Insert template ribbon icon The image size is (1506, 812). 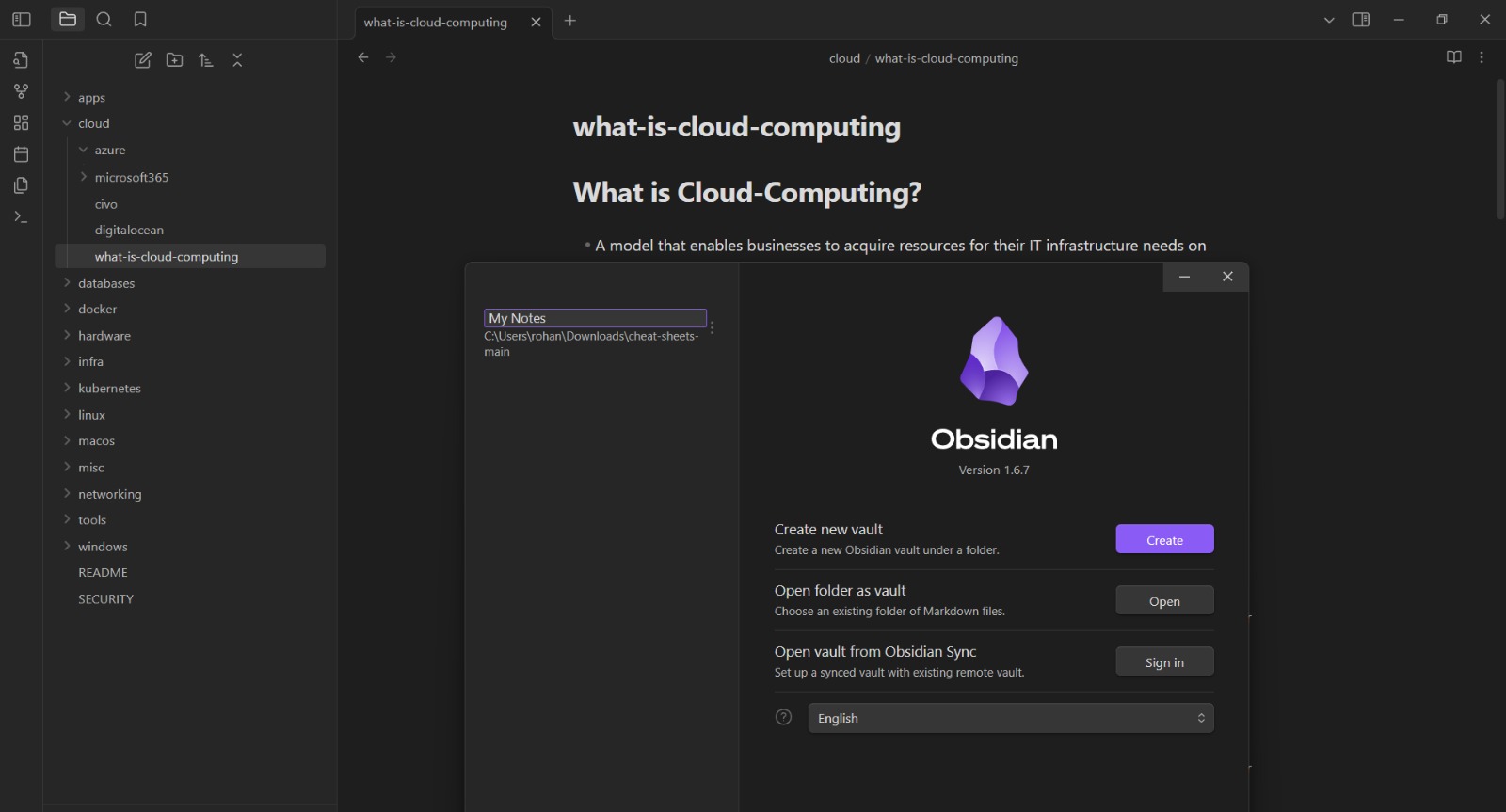(21, 185)
